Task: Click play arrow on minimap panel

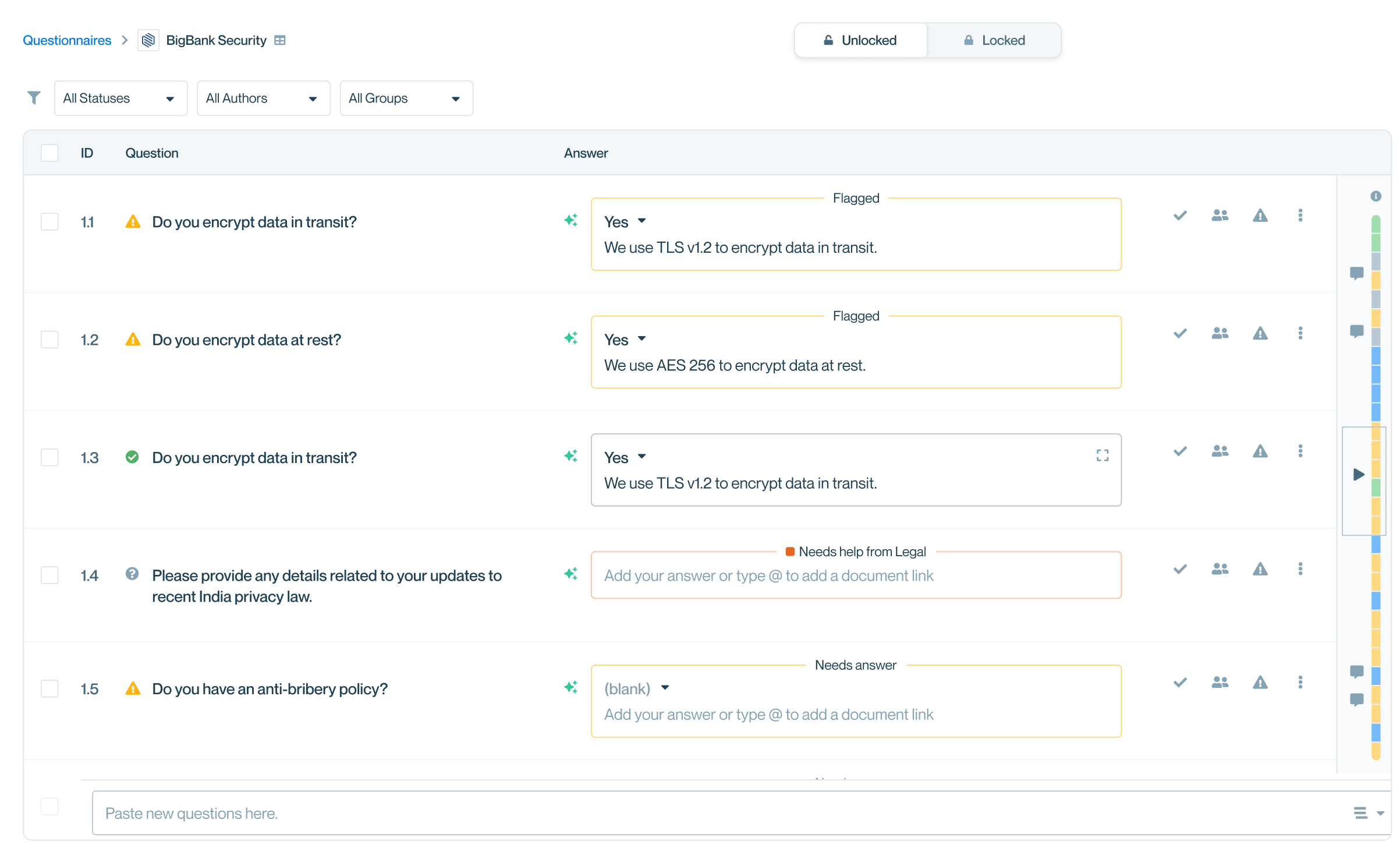Action: click(1358, 475)
